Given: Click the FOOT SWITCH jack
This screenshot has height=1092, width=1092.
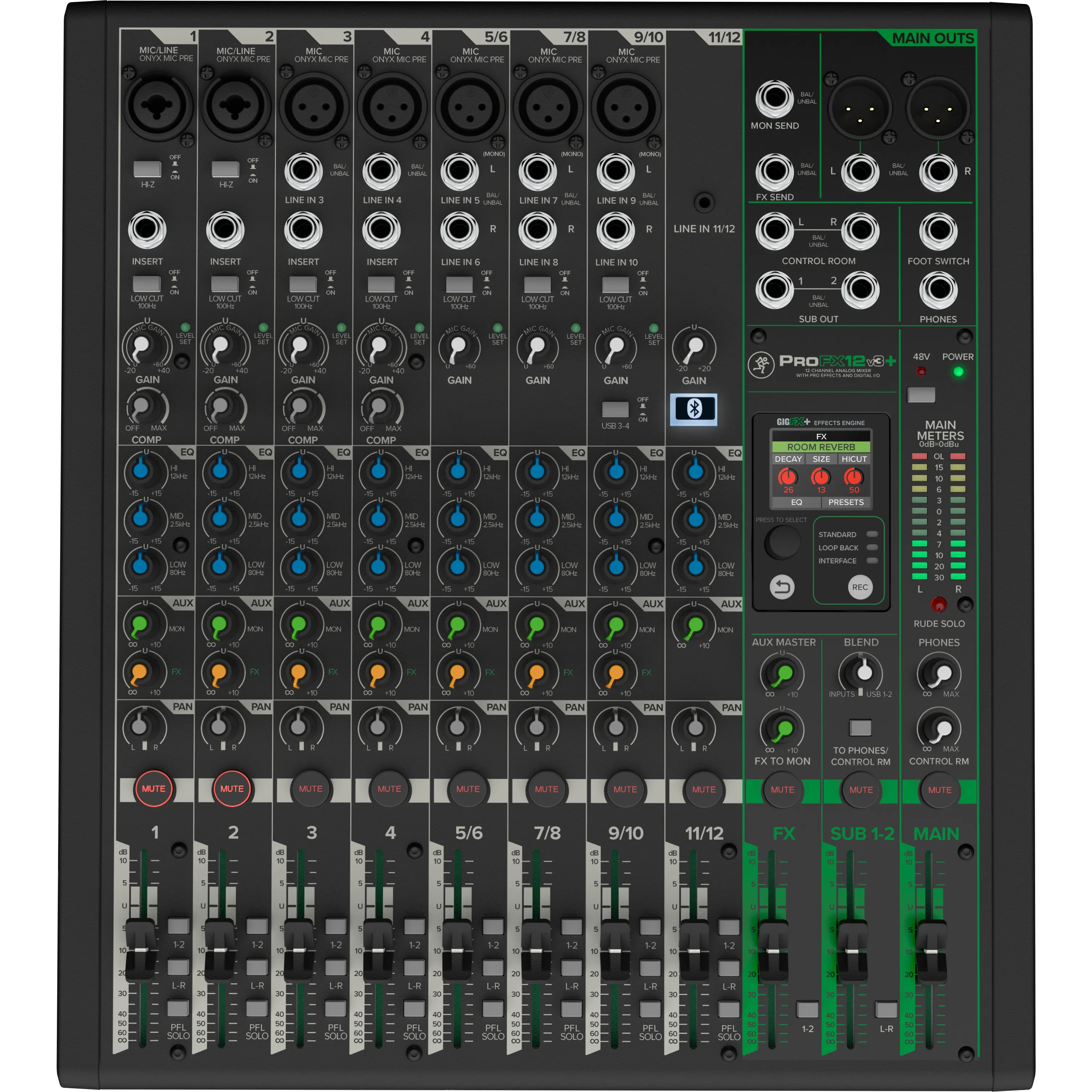Looking at the screenshot, I should tap(938, 231).
